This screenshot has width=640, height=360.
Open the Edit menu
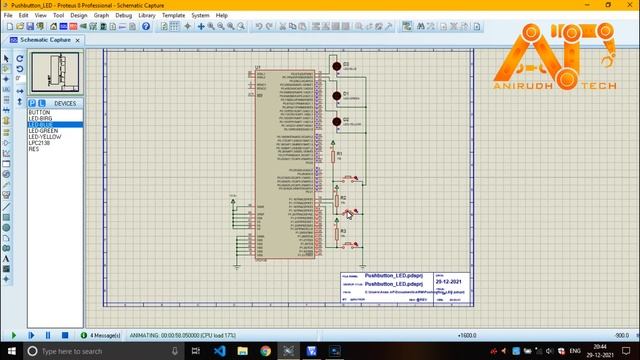24,15
